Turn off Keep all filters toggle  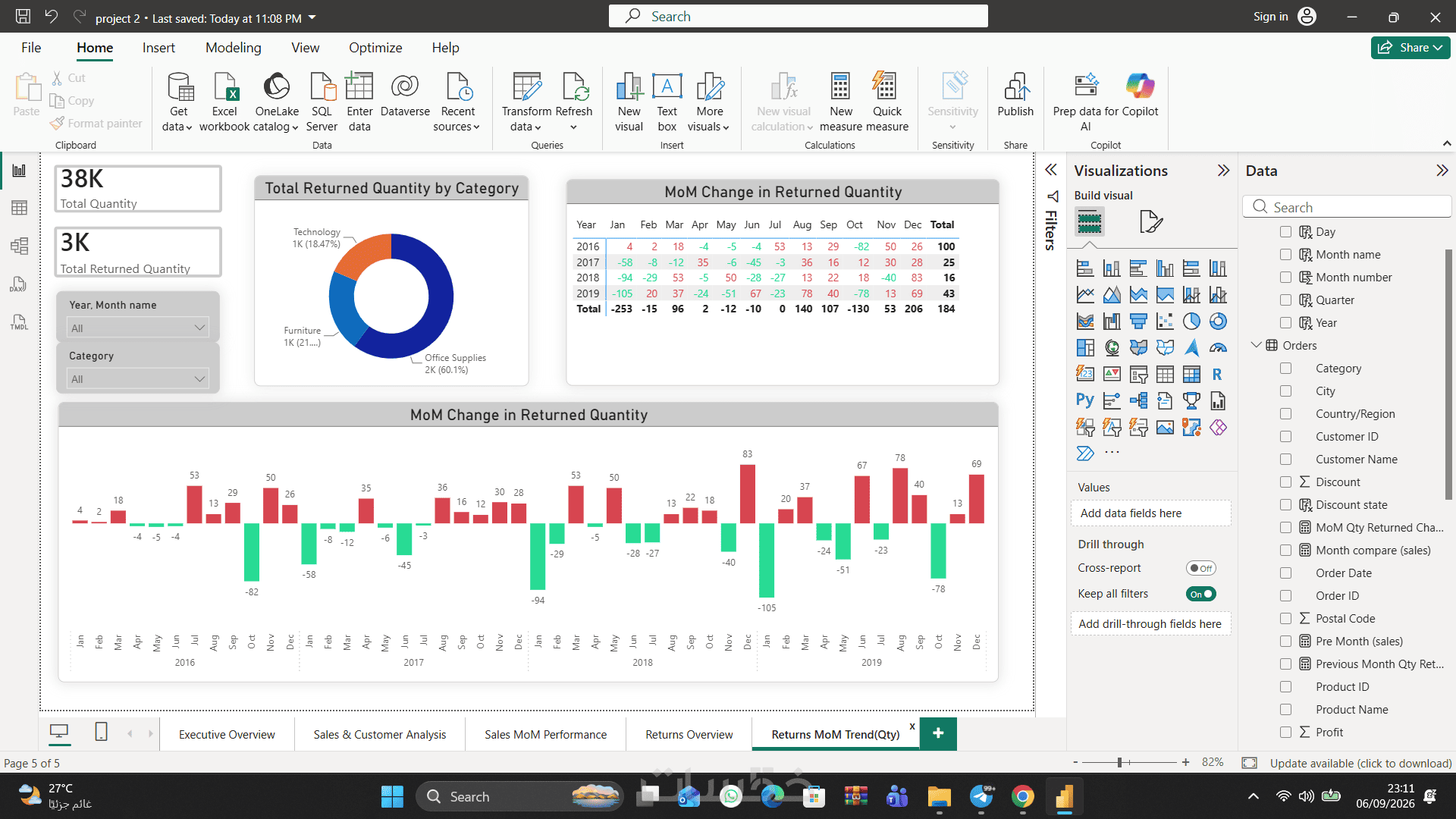click(x=1201, y=594)
